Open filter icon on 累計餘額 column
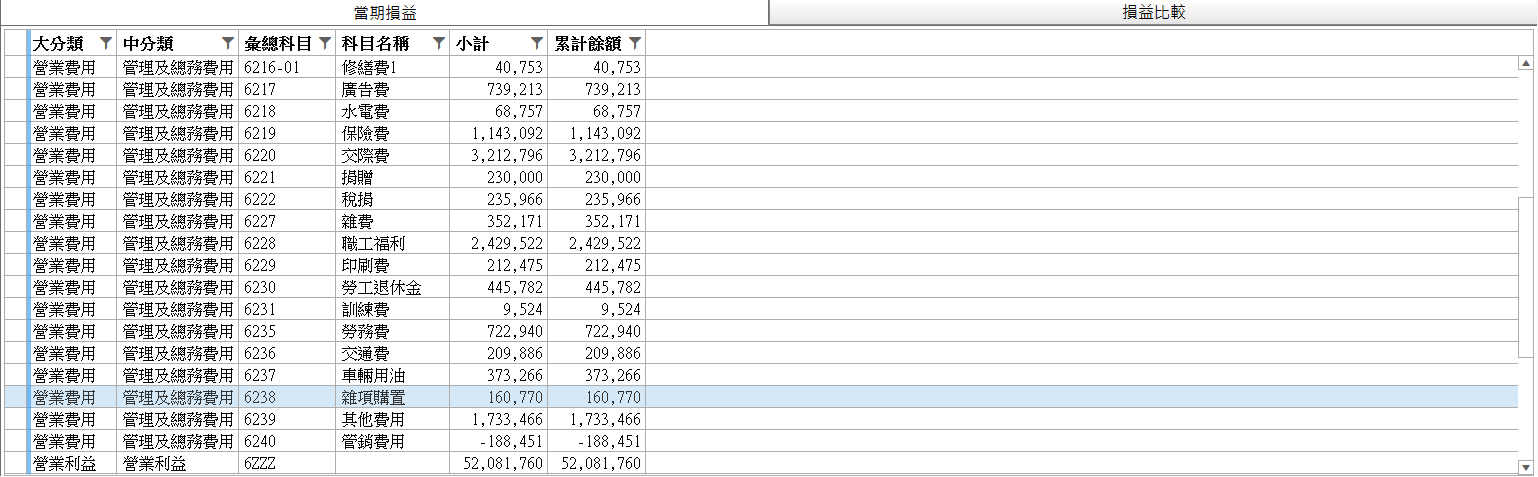 pyautogui.click(x=634, y=43)
